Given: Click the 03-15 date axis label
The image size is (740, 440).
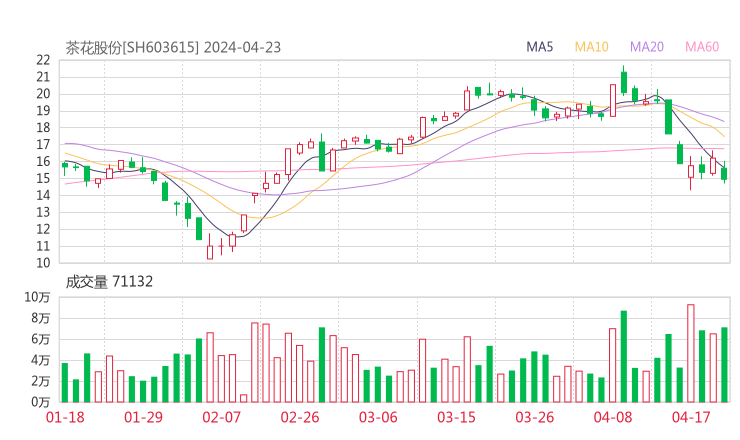Looking at the screenshot, I should [x=456, y=417].
